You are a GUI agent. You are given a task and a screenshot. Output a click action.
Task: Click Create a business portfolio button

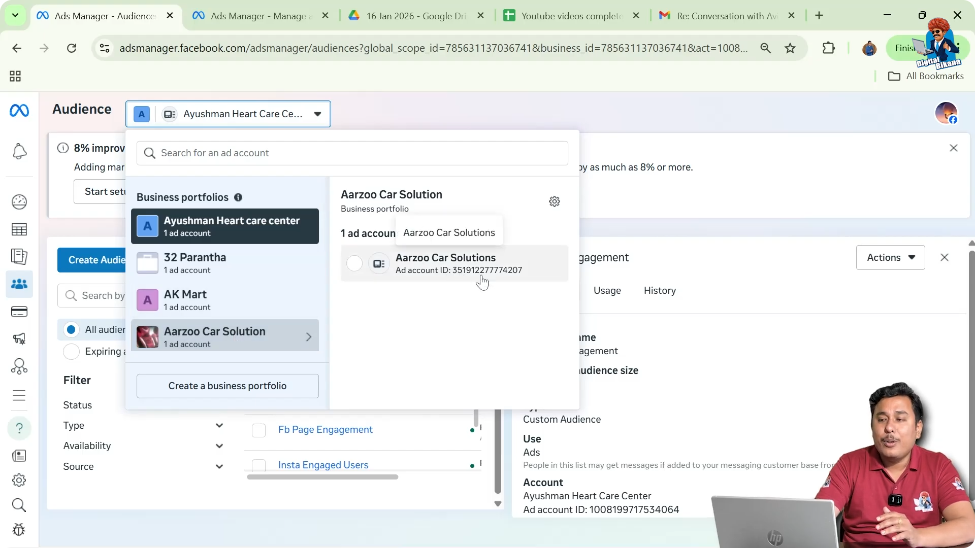[227, 386]
